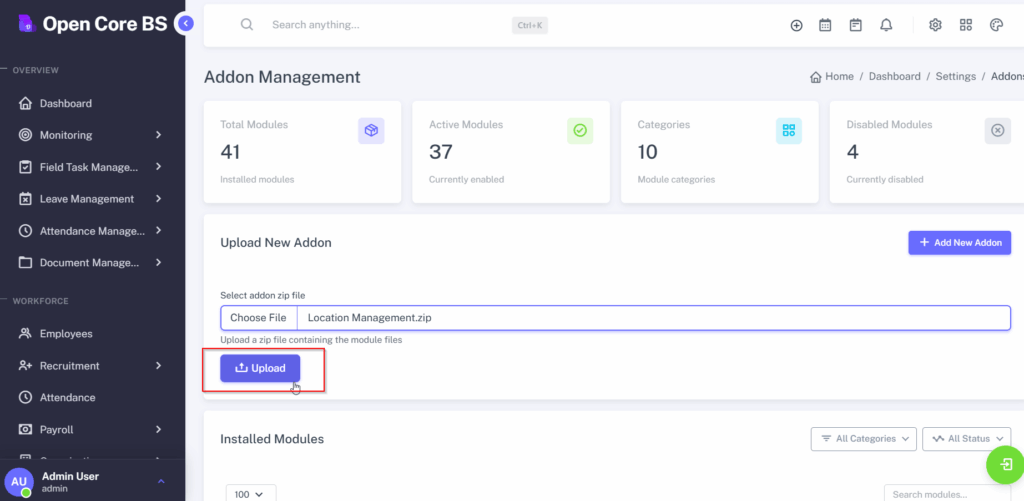This screenshot has height=501, width=1024.
Task: Open Dashboard from the sidebar
Action: (x=66, y=103)
